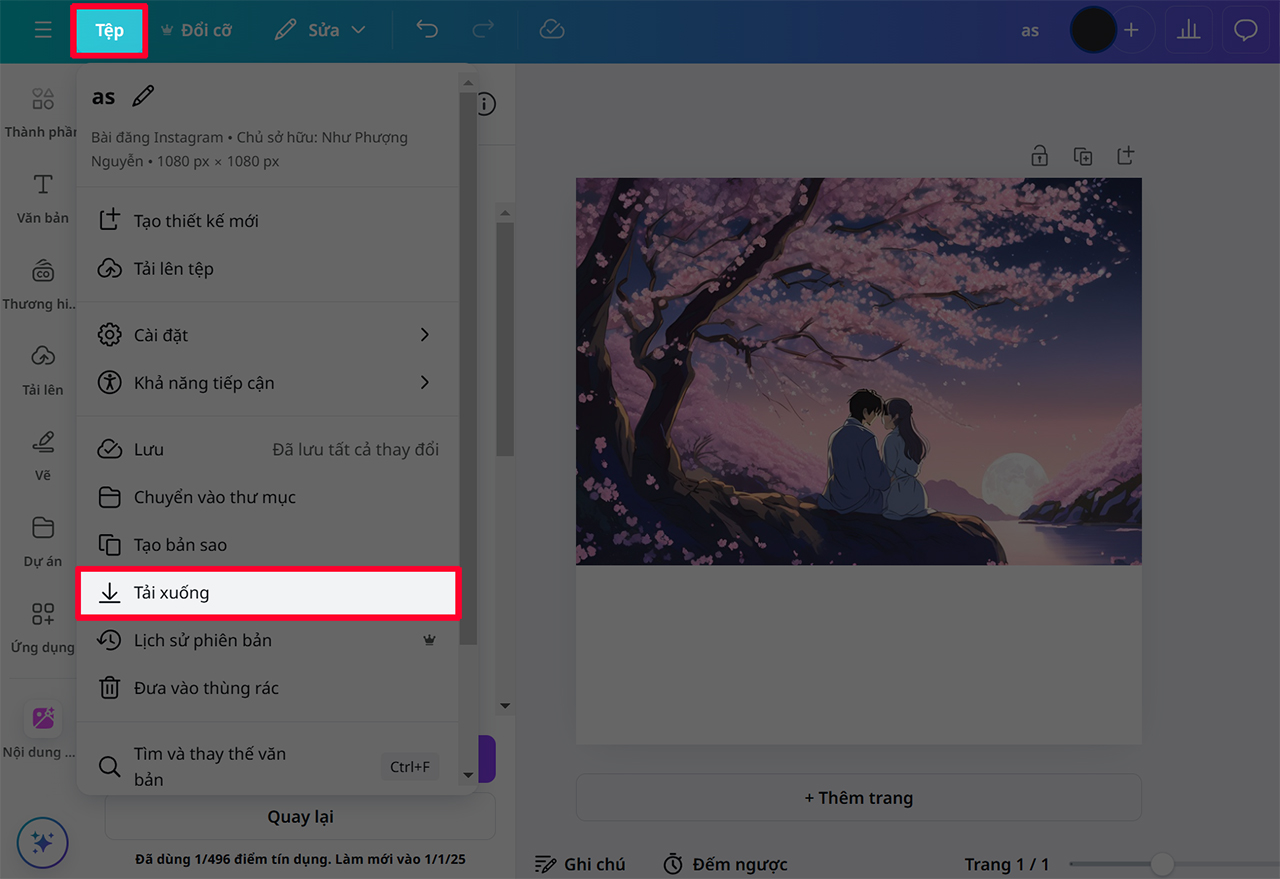
Task: Expand the Khả năng tiếp cận submenu
Action: point(268,383)
